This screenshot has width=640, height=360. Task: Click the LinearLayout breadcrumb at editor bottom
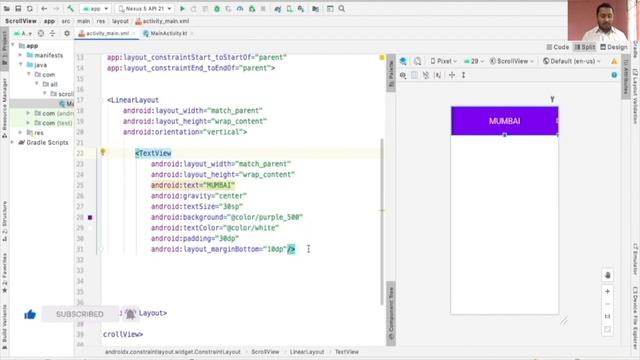coord(307,352)
